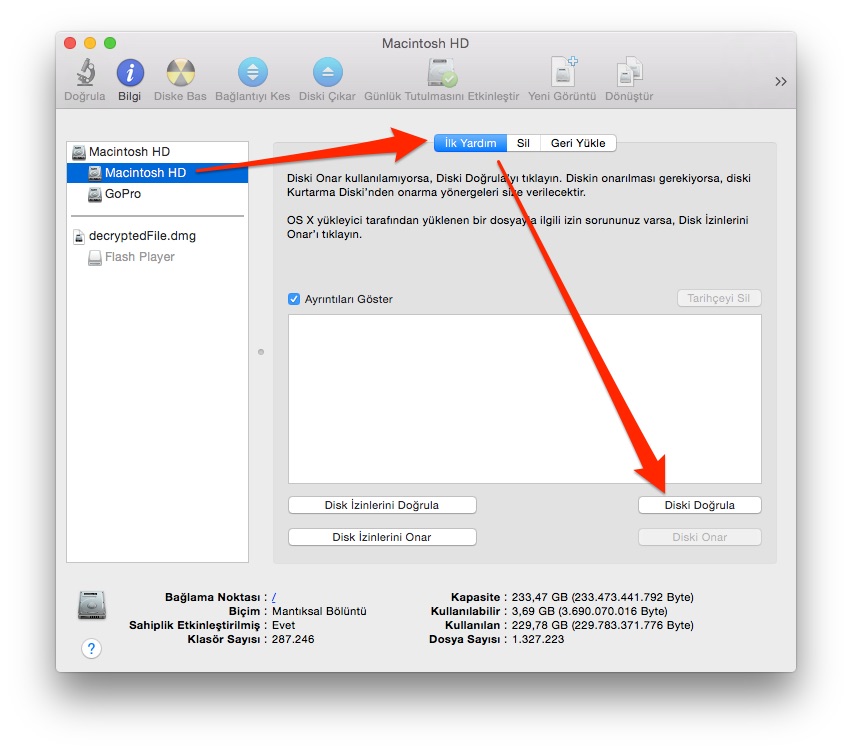Switch to the Geri Yükle tab
The height and width of the screenshot is (752, 852).
point(577,143)
